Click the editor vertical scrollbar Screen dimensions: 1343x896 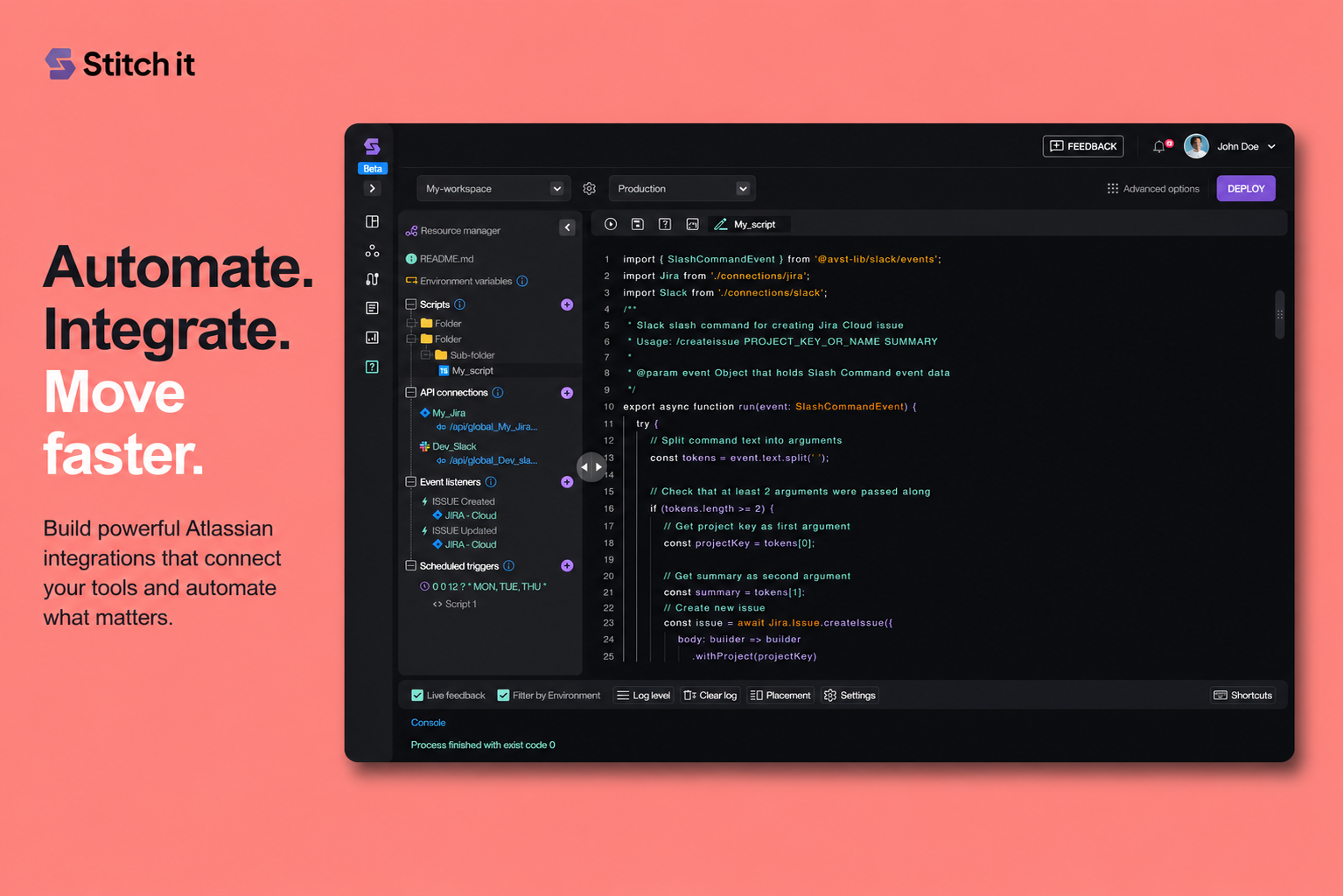[x=1279, y=314]
